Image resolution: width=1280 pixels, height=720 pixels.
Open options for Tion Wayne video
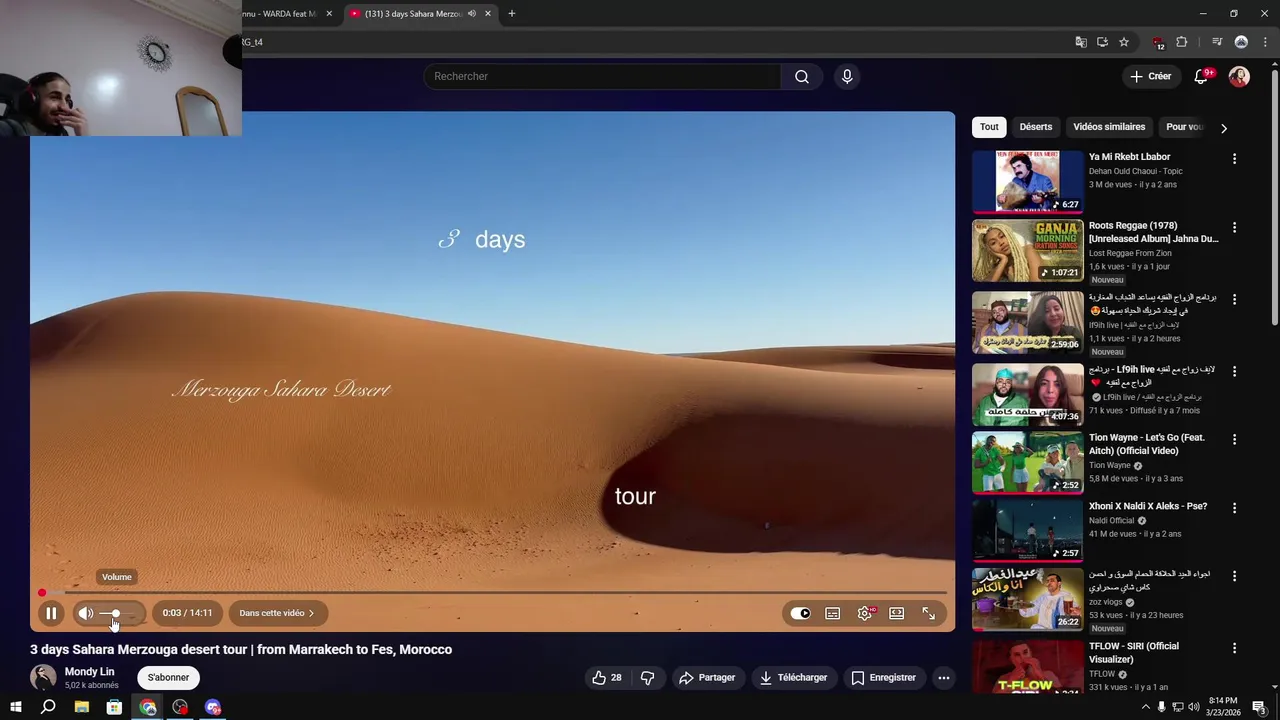tap(1234, 440)
